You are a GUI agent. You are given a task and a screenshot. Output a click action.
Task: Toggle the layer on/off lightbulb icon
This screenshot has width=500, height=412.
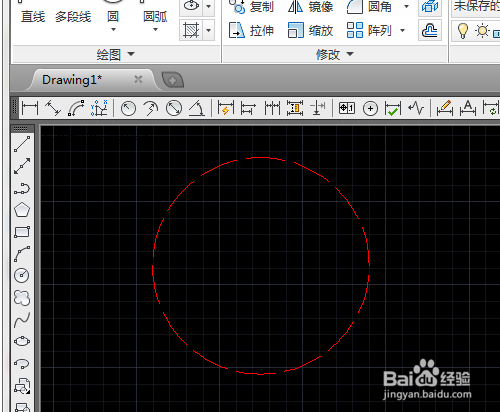(x=462, y=31)
